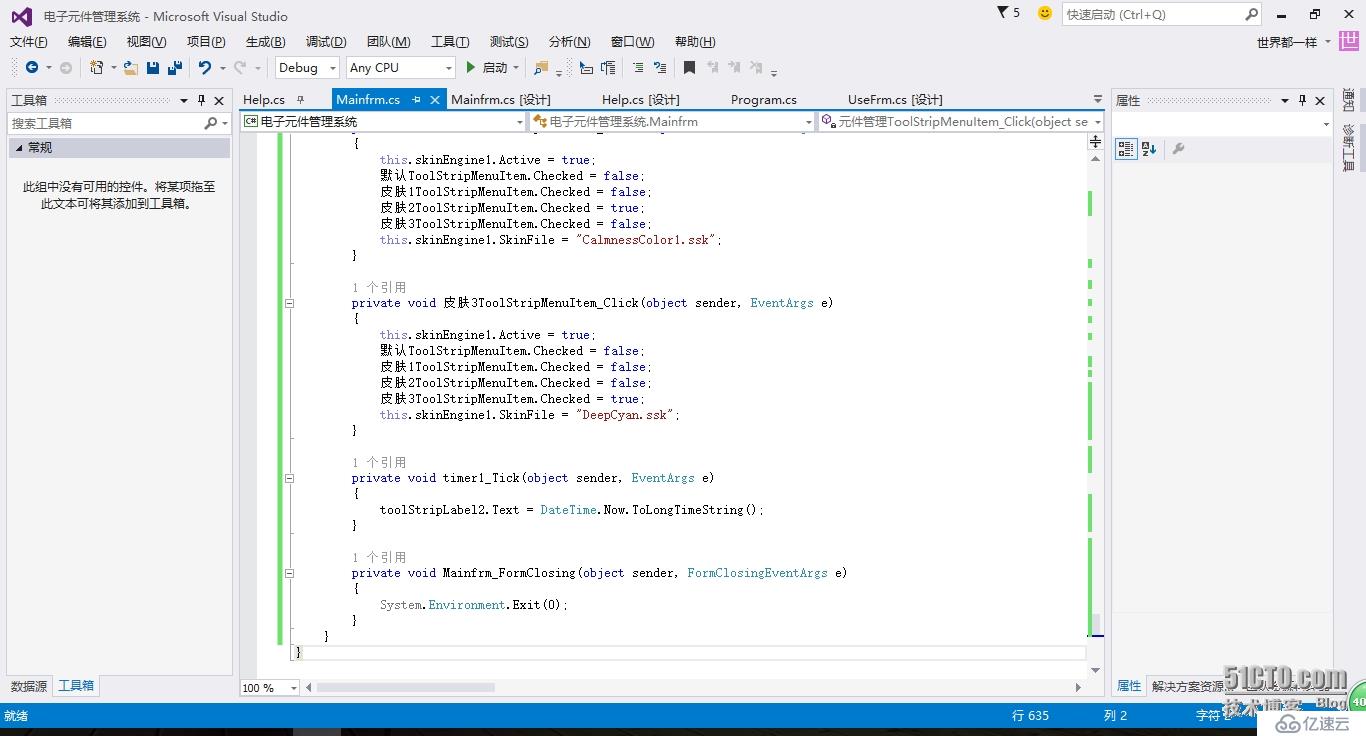Click the green Start debugging play icon

click(470, 67)
